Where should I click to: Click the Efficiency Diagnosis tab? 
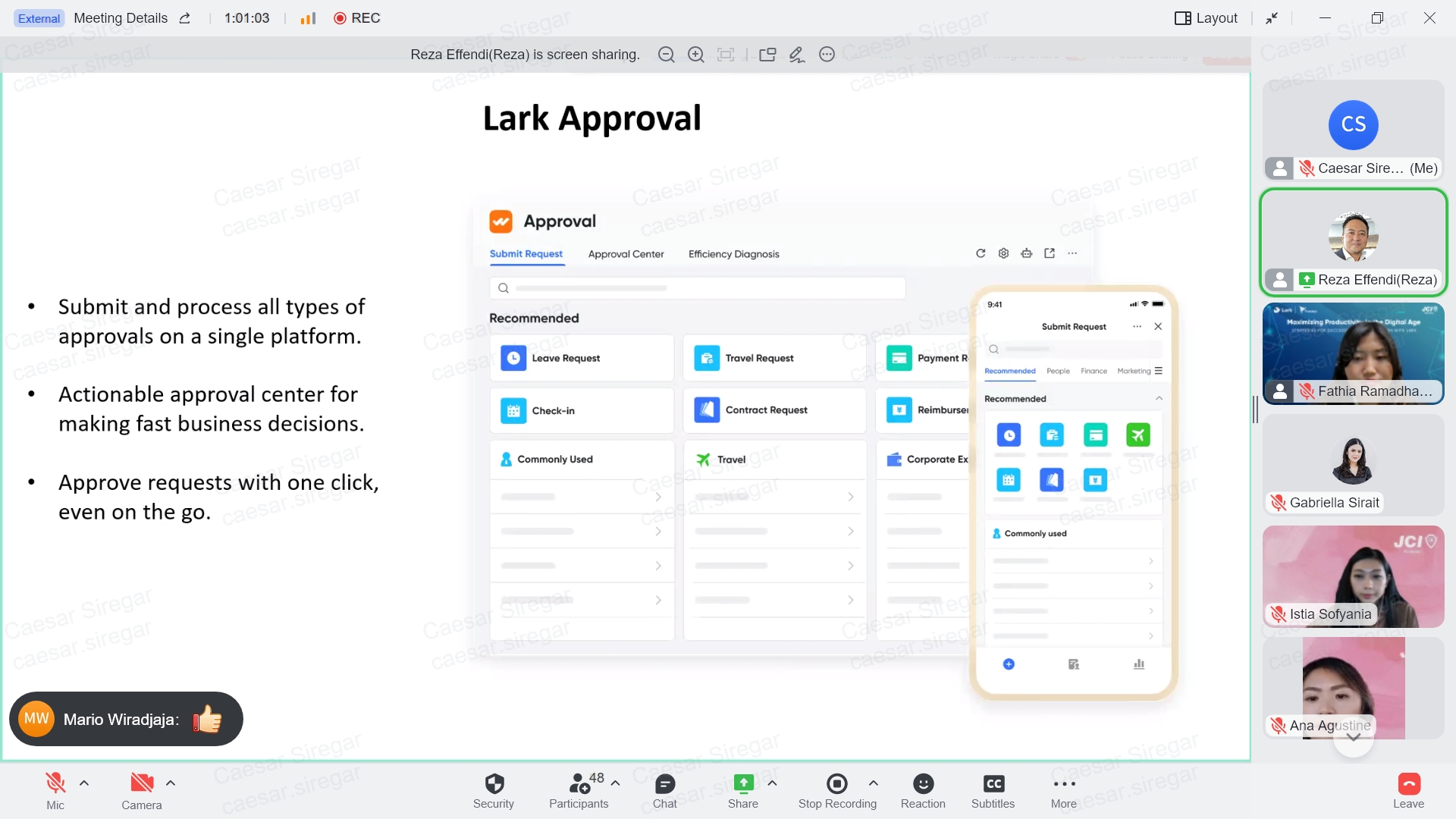(x=734, y=253)
